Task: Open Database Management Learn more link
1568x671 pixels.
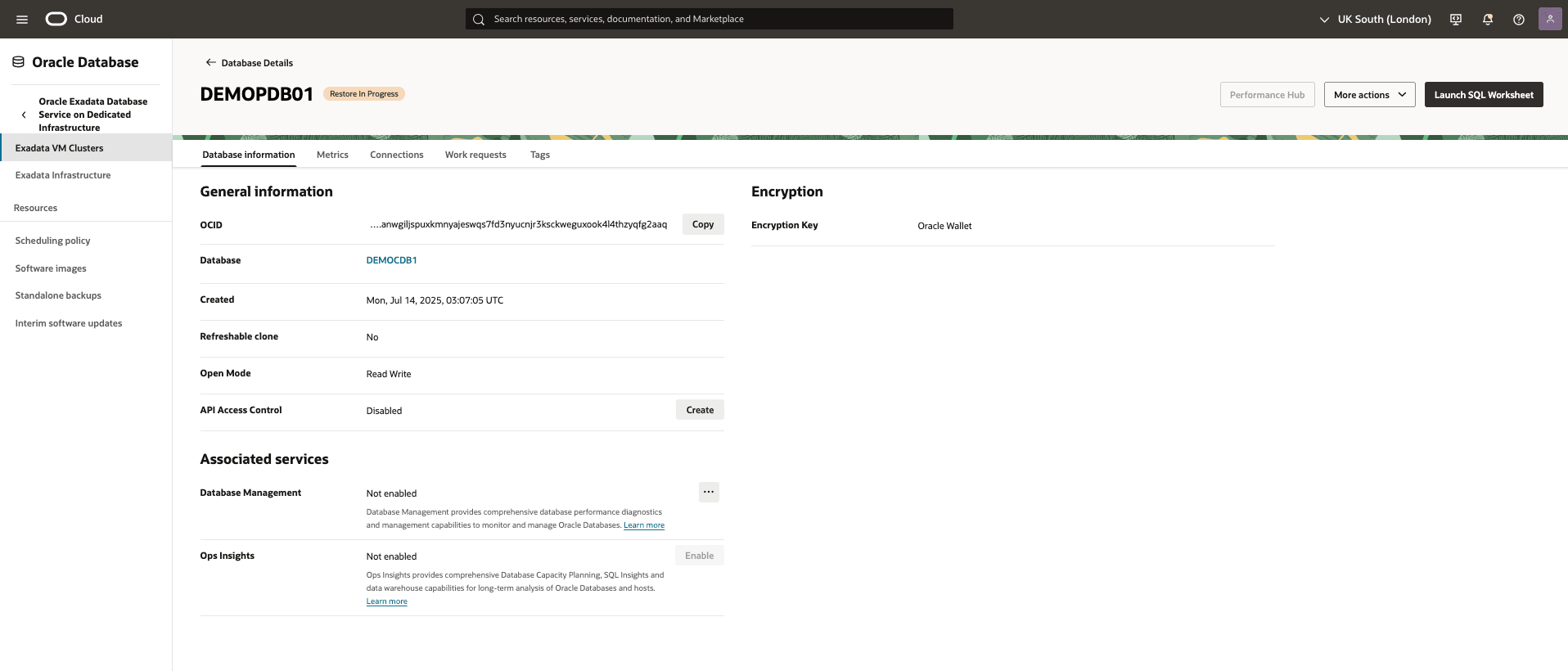Action: coord(644,525)
